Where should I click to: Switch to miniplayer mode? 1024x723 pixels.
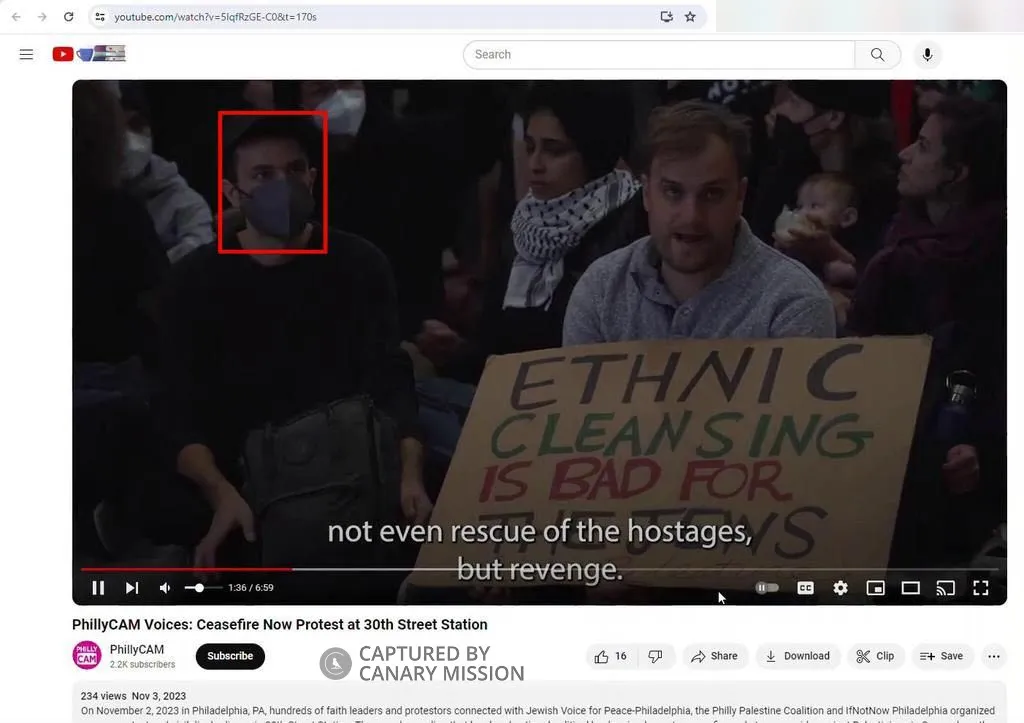pos(875,588)
